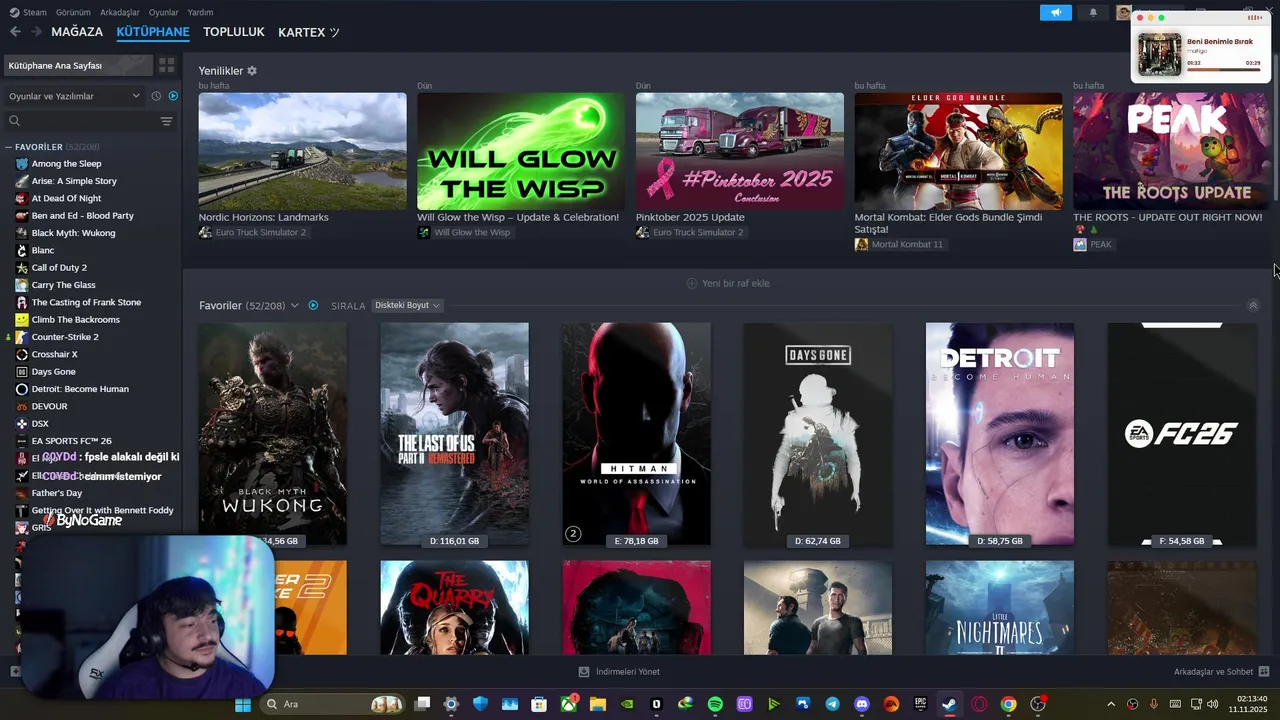Go back with the left navigation arrow
Image resolution: width=1280 pixels, height=720 pixels.
click(15, 32)
